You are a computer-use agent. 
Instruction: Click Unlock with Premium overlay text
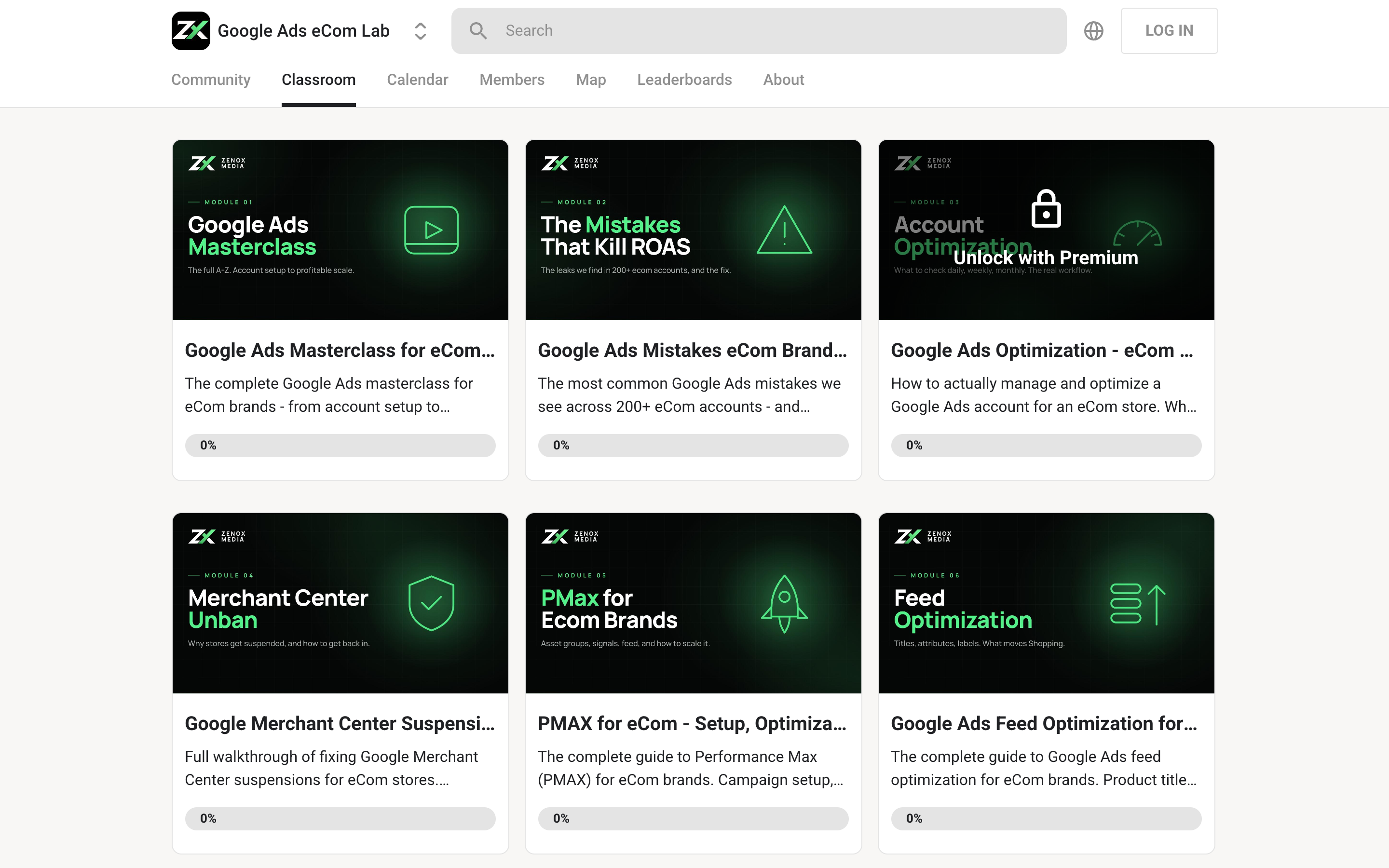point(1046,258)
